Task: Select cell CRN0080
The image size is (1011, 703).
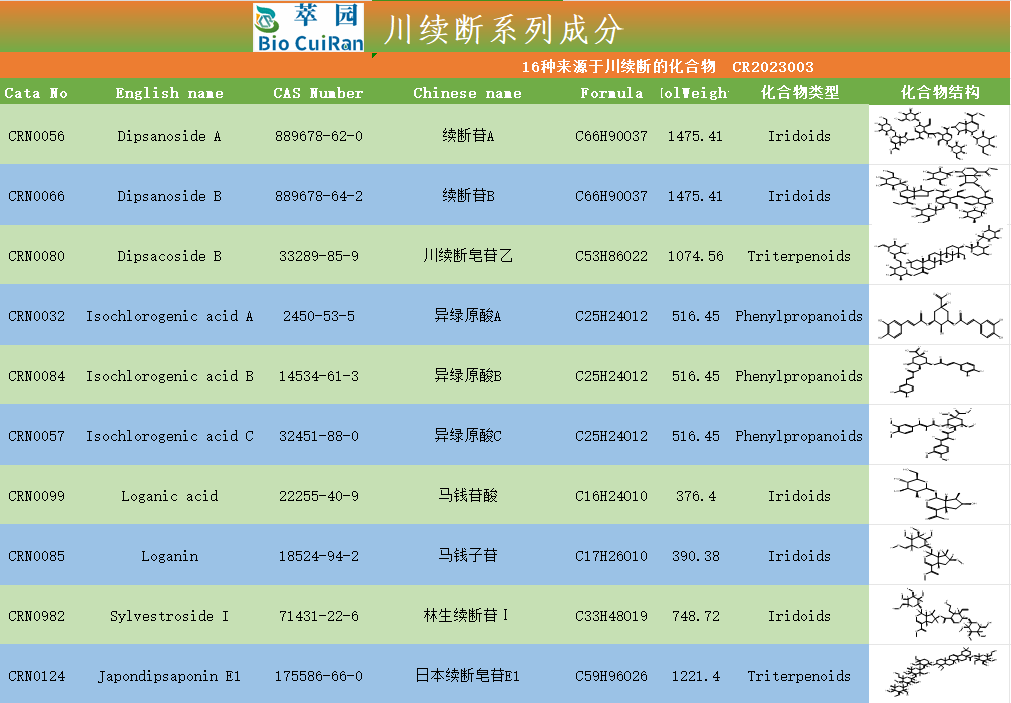Action: point(37,256)
